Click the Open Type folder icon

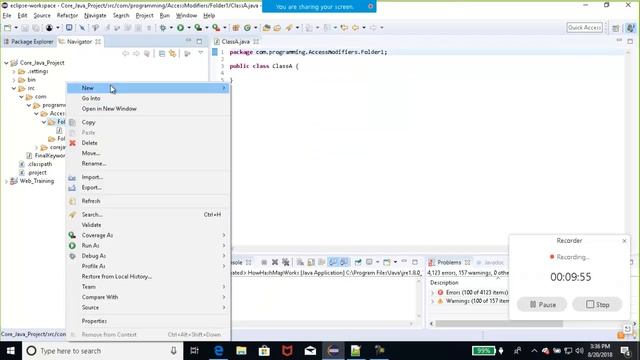pos(267,28)
